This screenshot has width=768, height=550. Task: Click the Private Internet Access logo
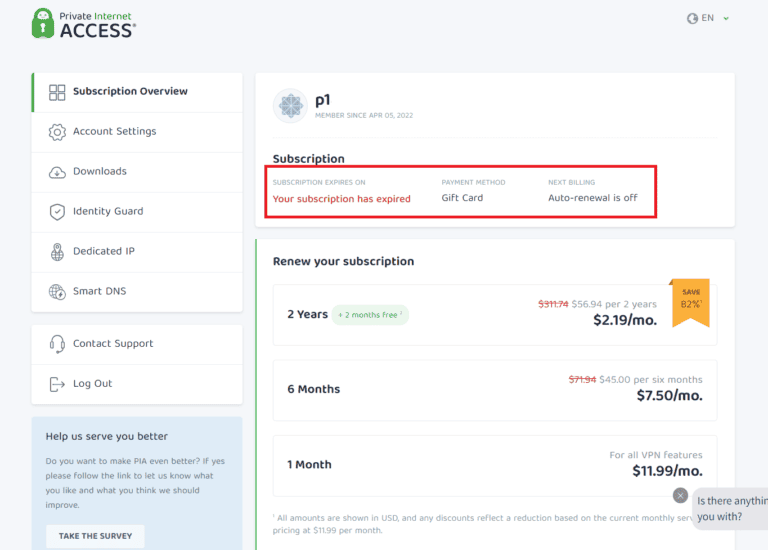pos(83,24)
